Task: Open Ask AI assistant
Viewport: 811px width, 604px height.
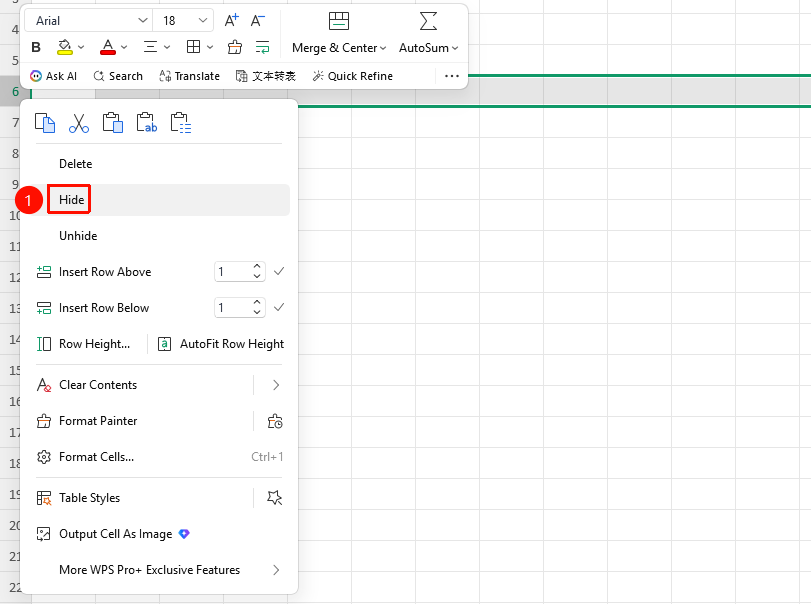Action: (53, 76)
